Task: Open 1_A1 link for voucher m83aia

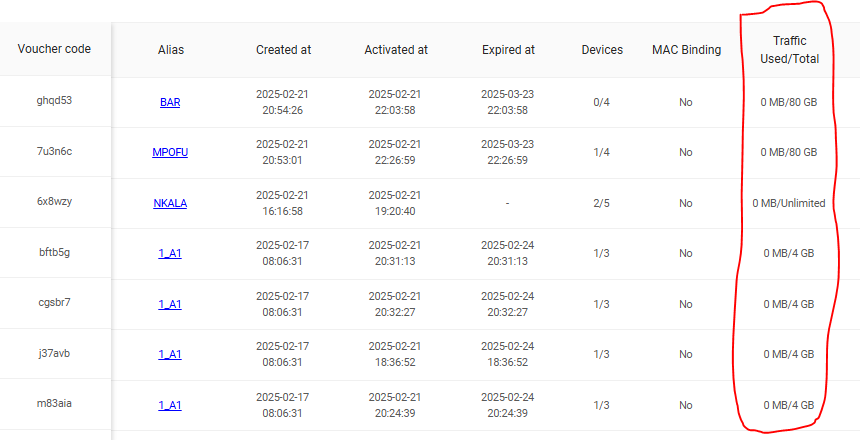Action: click(x=170, y=405)
